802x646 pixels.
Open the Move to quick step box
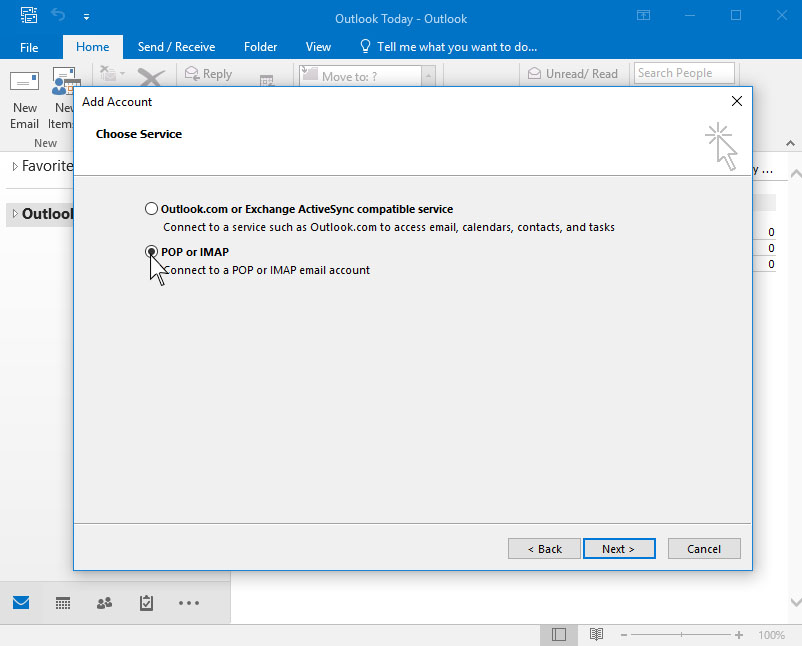tap(361, 76)
